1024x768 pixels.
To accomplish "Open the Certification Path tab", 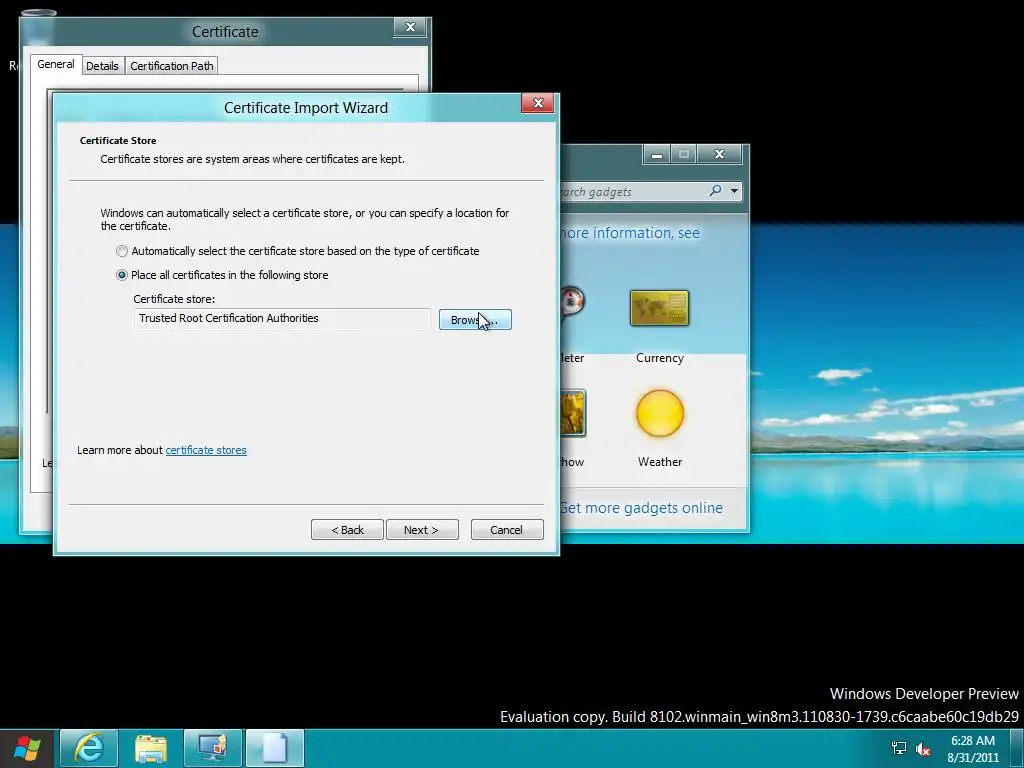I will click(x=172, y=66).
